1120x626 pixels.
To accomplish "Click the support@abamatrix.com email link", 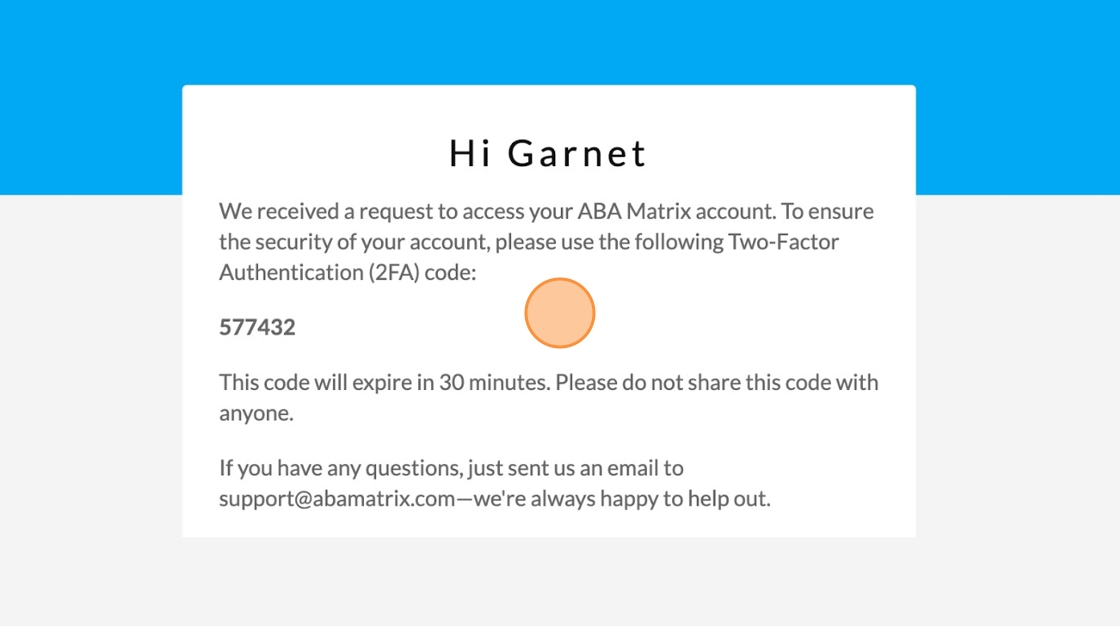I will coord(337,498).
